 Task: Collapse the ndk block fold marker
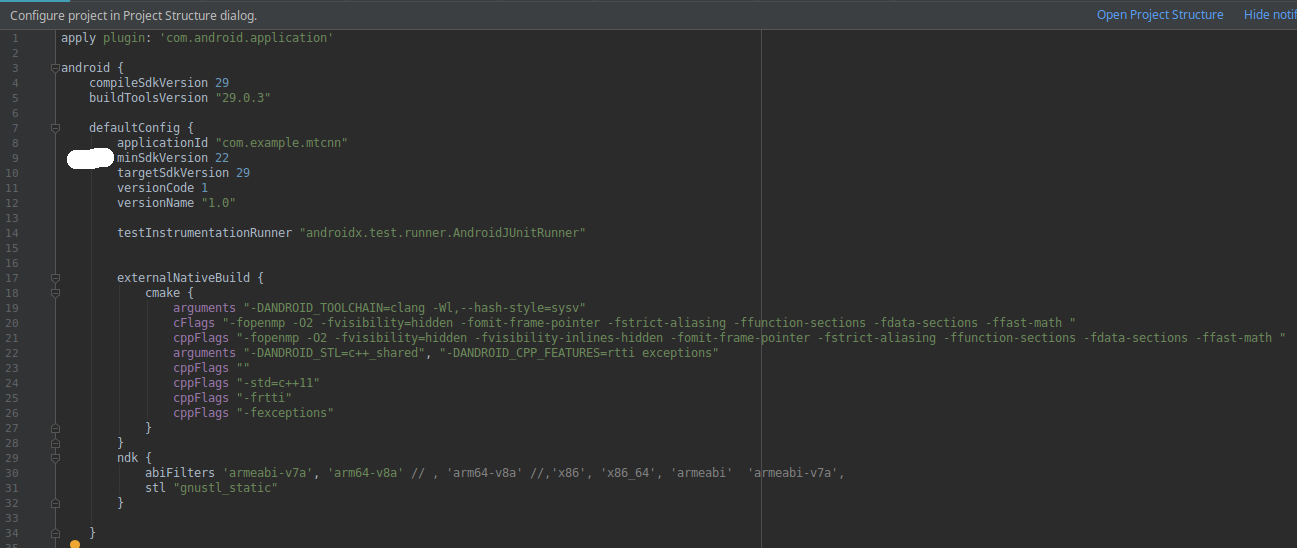(55, 458)
